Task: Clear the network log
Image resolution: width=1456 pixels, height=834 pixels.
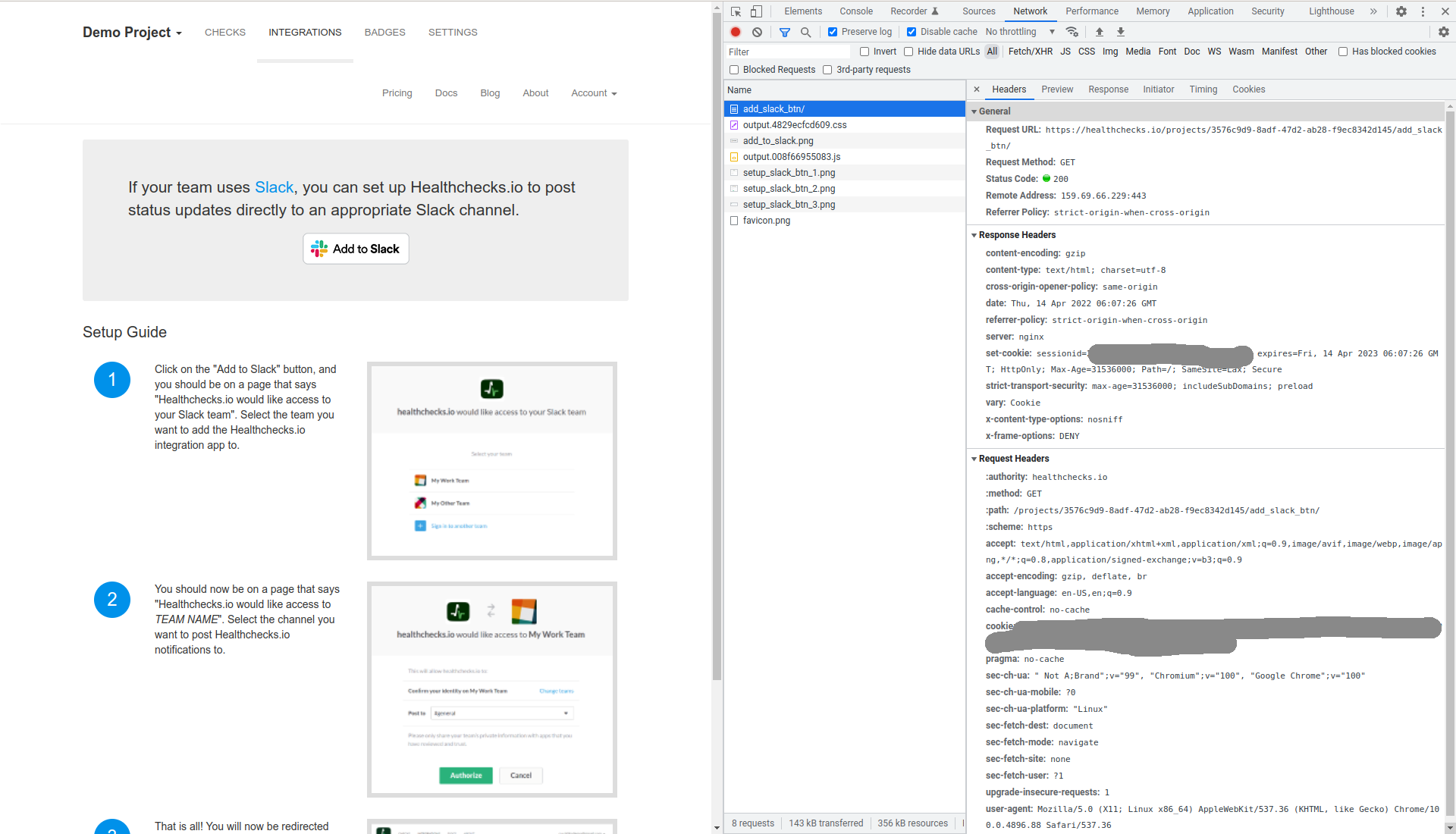Action: point(757,32)
